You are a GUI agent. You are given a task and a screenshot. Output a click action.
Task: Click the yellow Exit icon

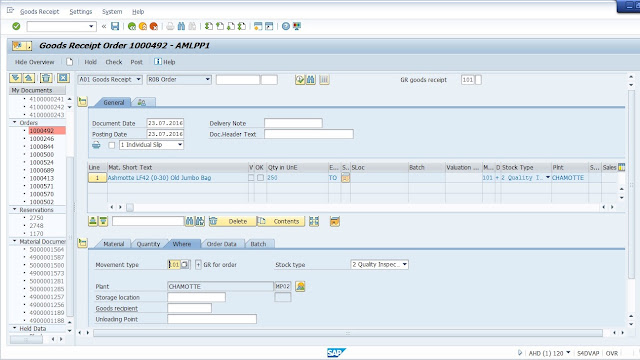142,26
